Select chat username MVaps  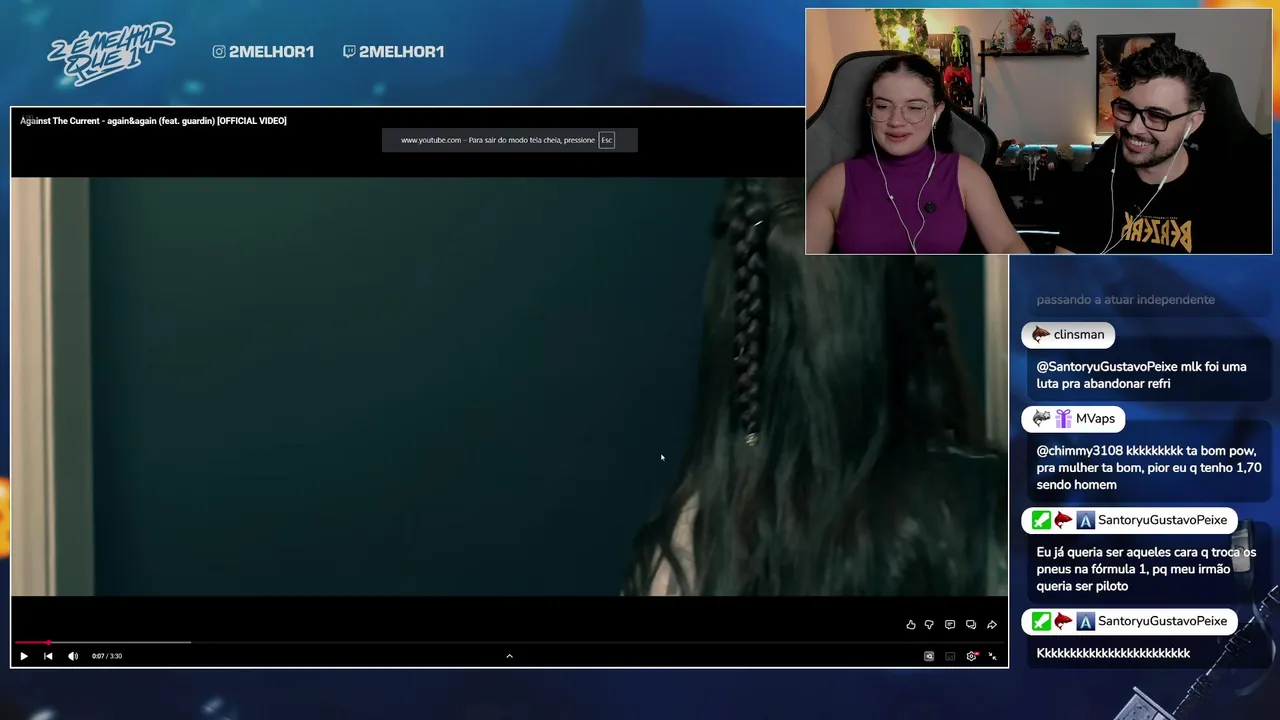pyautogui.click(x=1095, y=419)
